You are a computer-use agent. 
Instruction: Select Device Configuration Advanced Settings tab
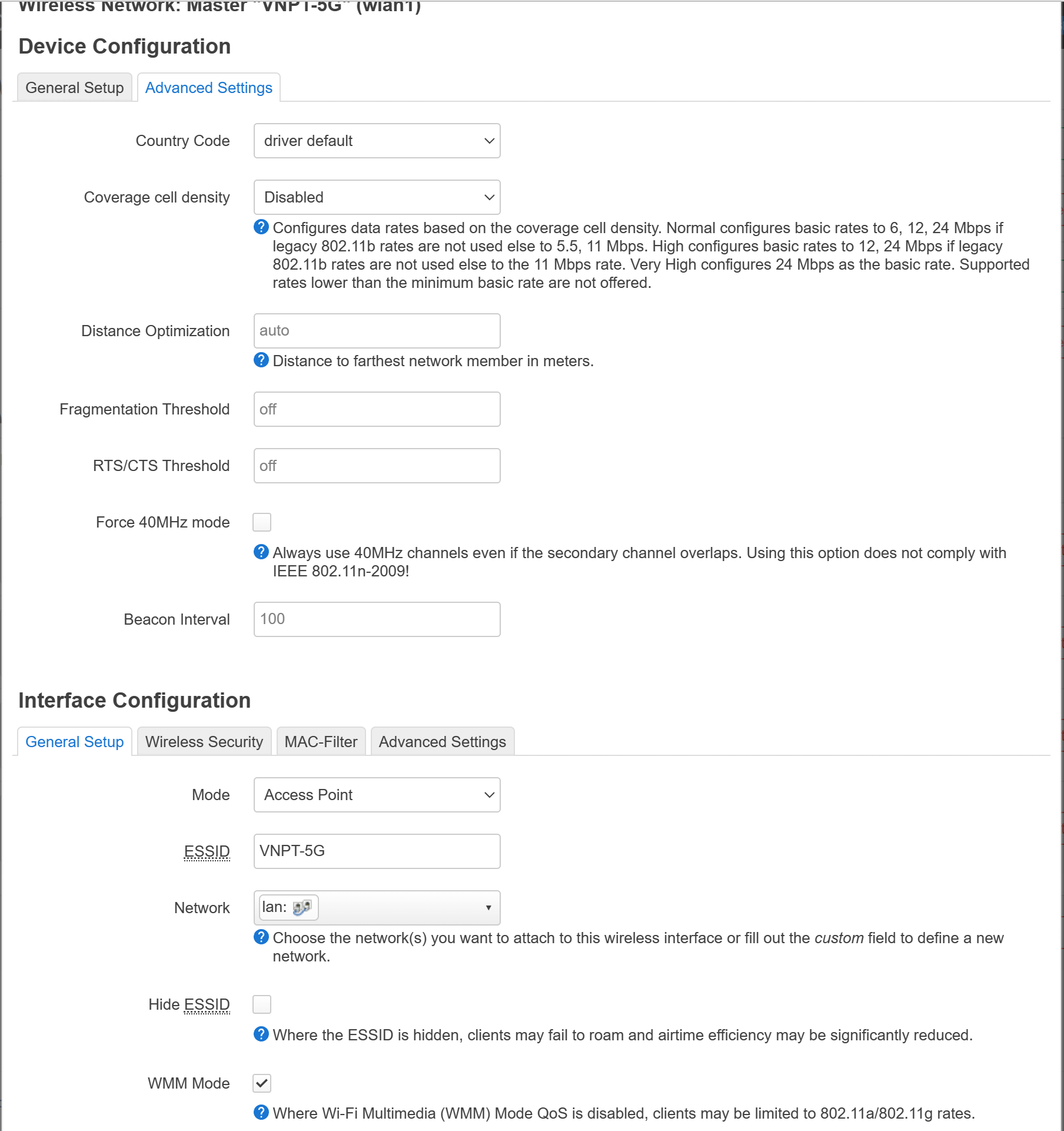pos(209,88)
